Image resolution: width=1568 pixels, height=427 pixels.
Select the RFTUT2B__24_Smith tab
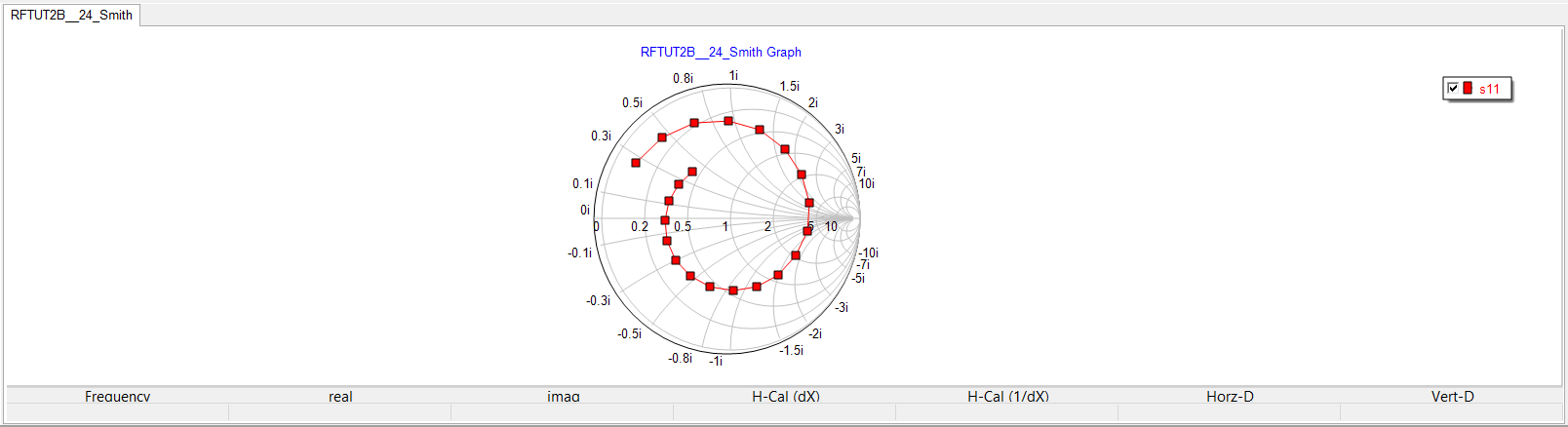71,15
